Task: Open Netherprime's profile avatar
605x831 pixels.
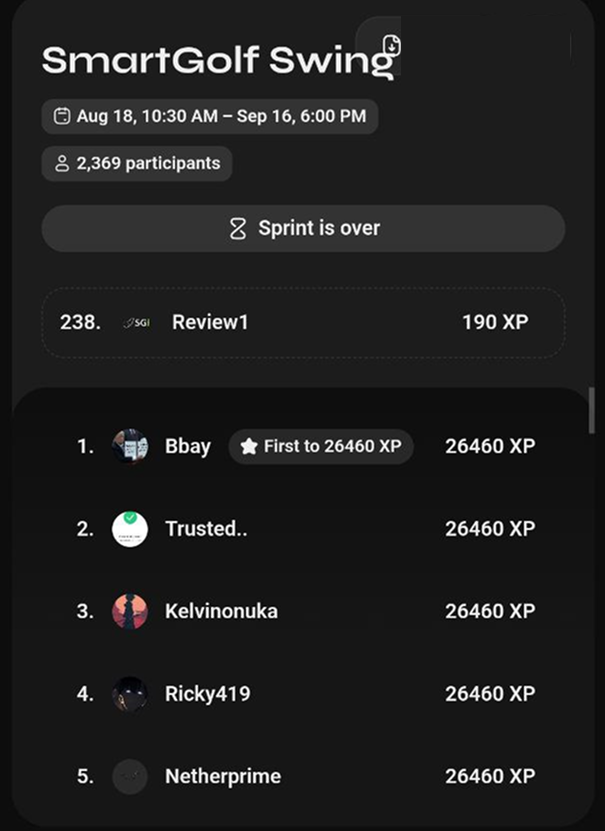Action: (130, 776)
